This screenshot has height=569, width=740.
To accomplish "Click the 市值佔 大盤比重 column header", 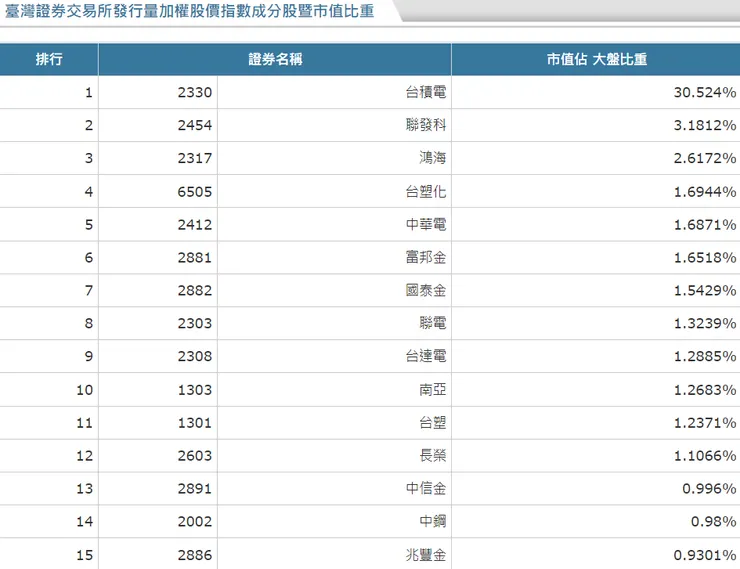I will click(596, 59).
